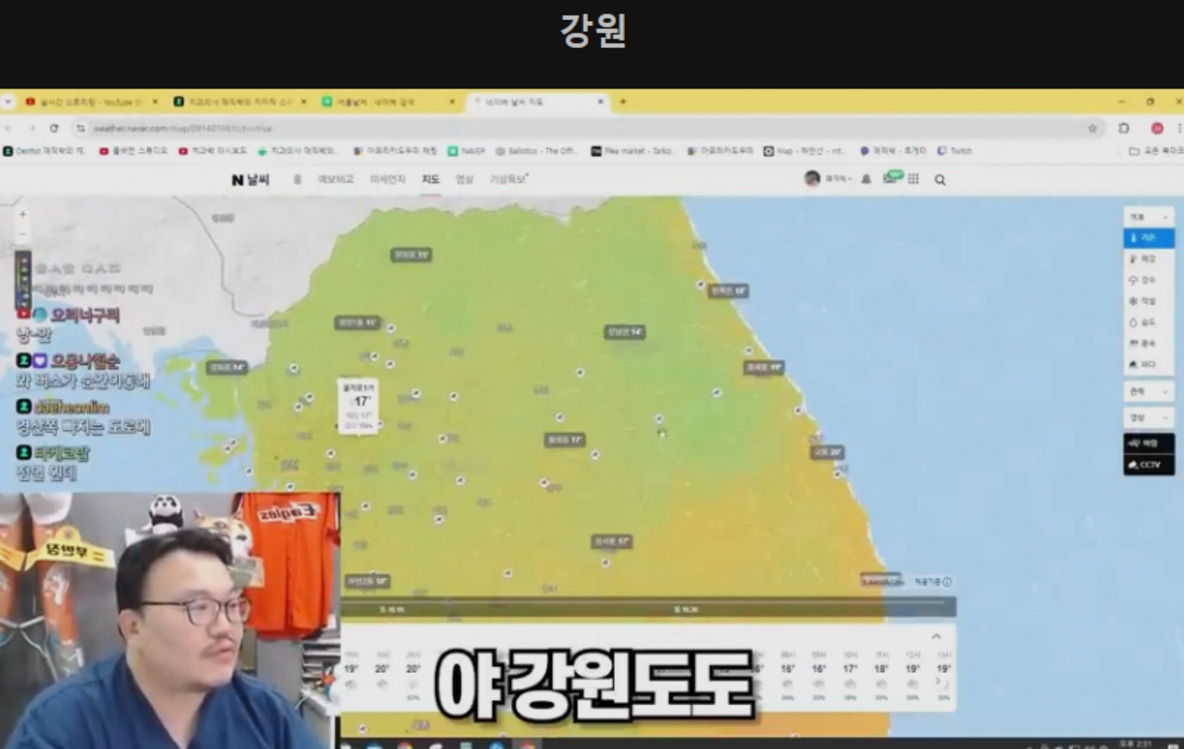Click the magnifier search icon in header

click(x=940, y=180)
